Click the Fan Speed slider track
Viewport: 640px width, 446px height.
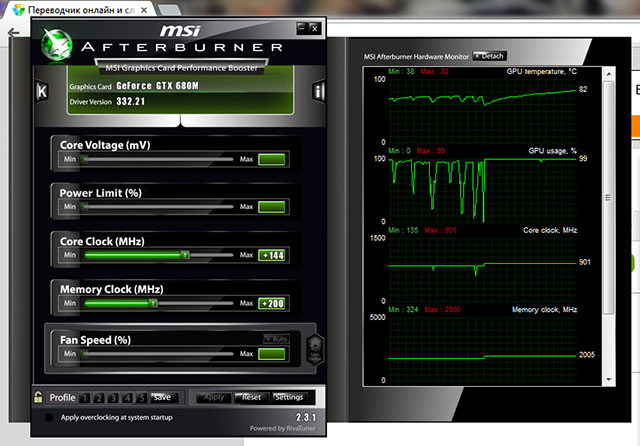[x=158, y=354]
